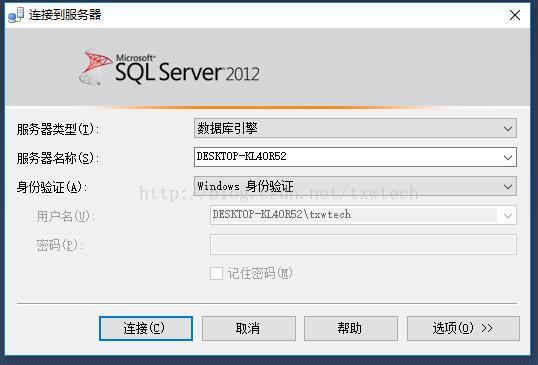Click the 服务器类型(T) label
Viewport: 538px width, 365px height.
[x=58, y=129]
